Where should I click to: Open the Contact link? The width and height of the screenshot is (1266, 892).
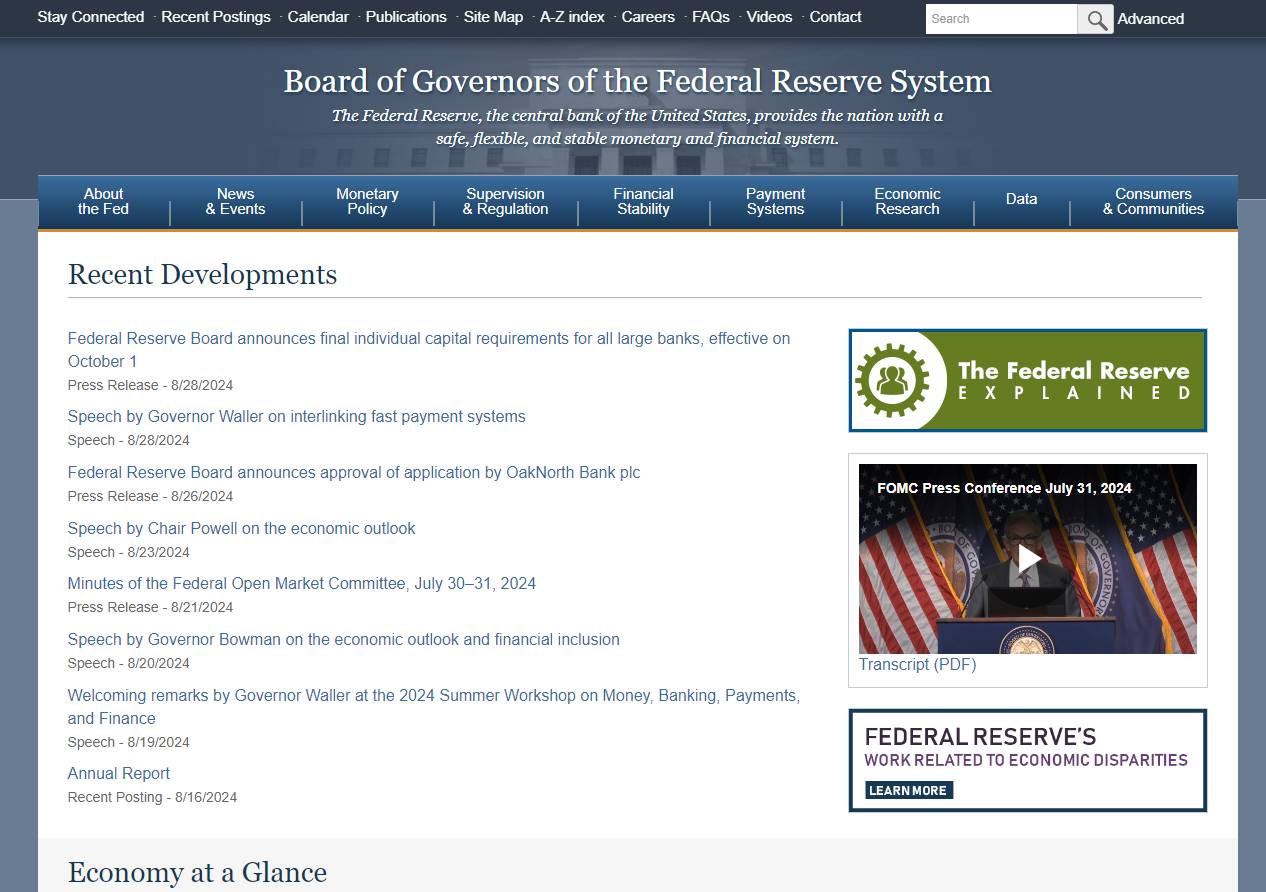click(835, 17)
